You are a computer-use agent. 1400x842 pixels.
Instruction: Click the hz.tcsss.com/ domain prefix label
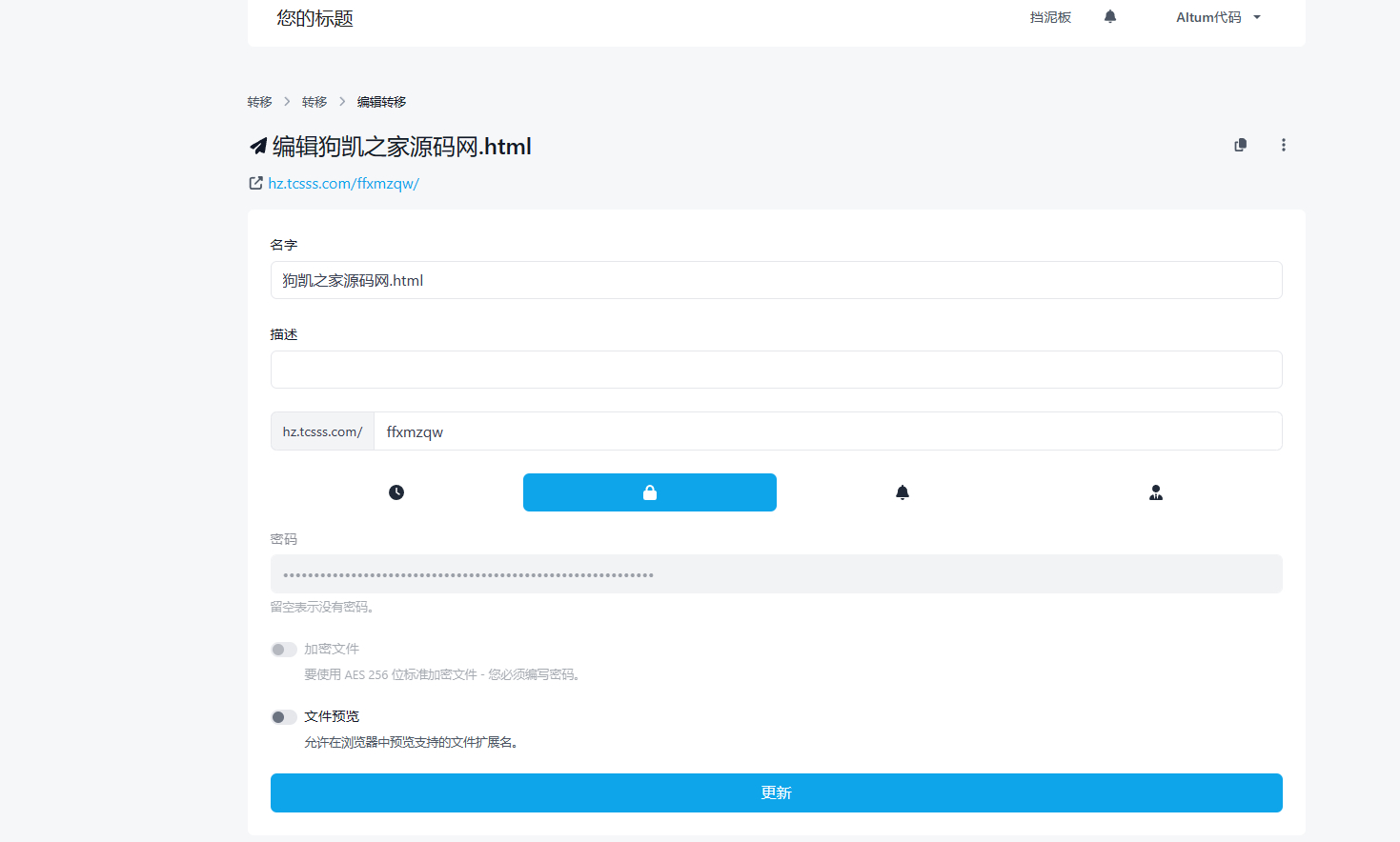[x=322, y=431]
